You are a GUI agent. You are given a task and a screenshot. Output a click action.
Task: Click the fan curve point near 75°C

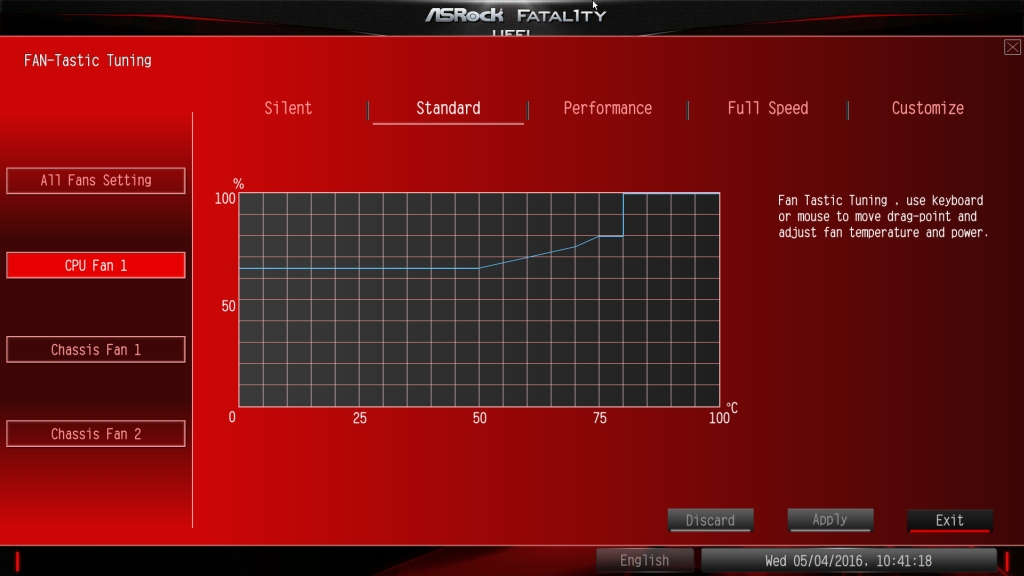point(599,236)
